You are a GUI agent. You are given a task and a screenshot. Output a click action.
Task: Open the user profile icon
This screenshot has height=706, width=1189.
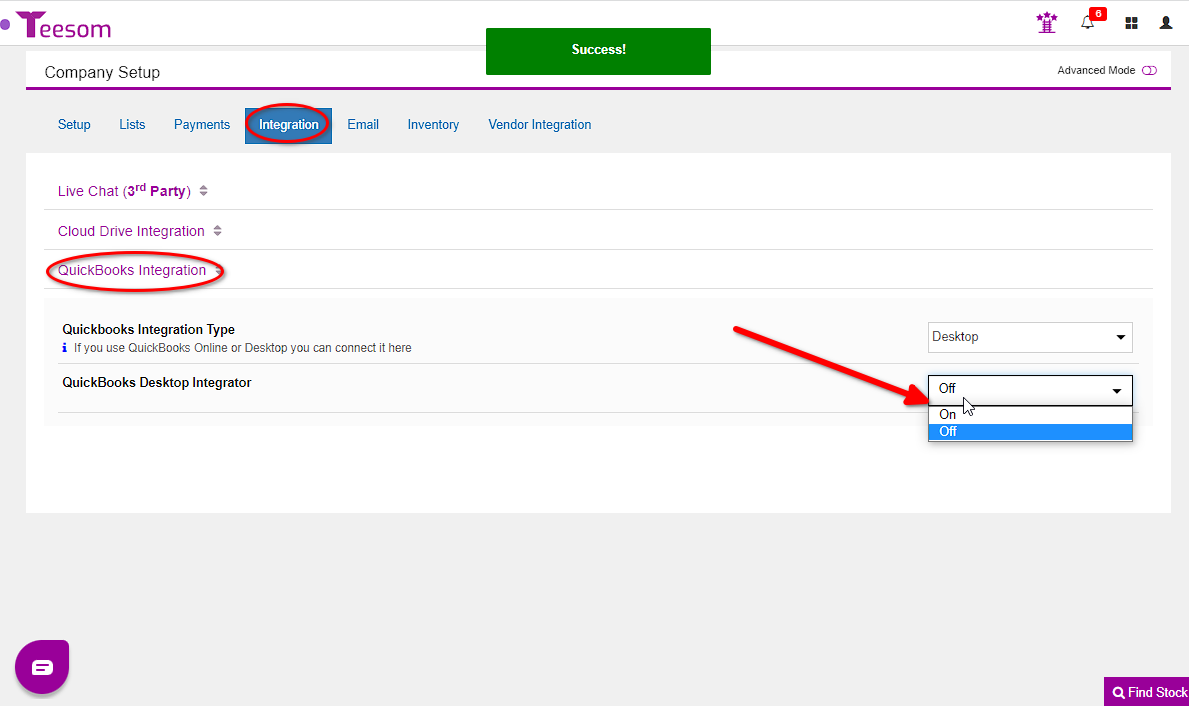coord(1166,23)
